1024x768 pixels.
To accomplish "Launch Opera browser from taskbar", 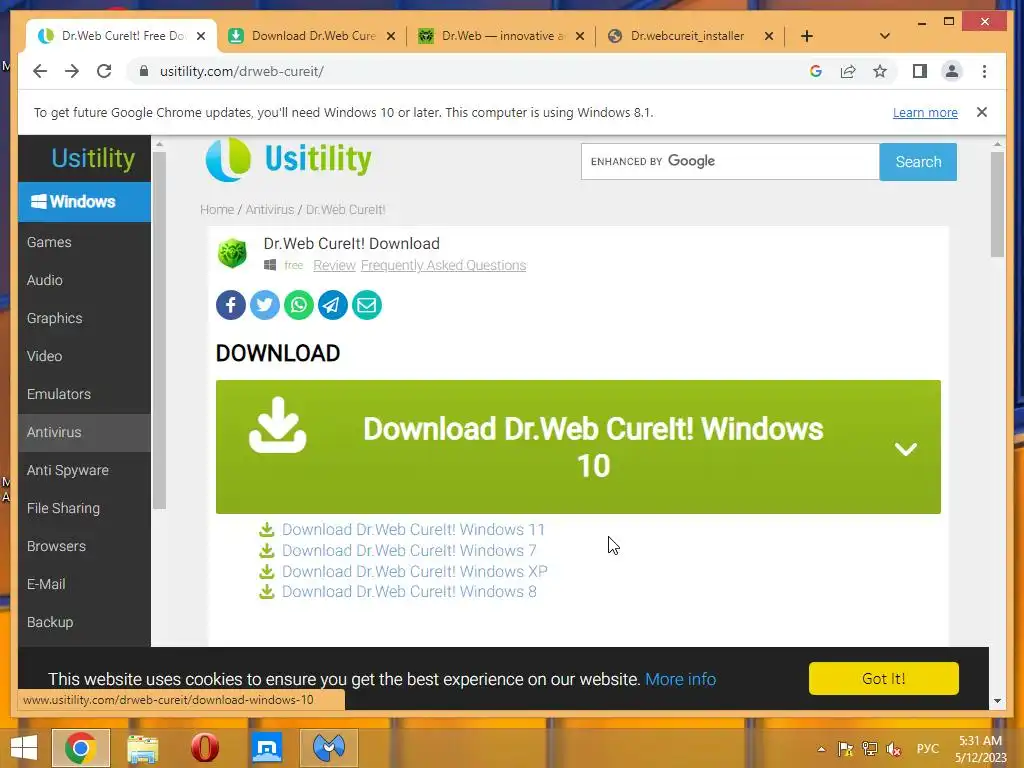I will (x=204, y=748).
